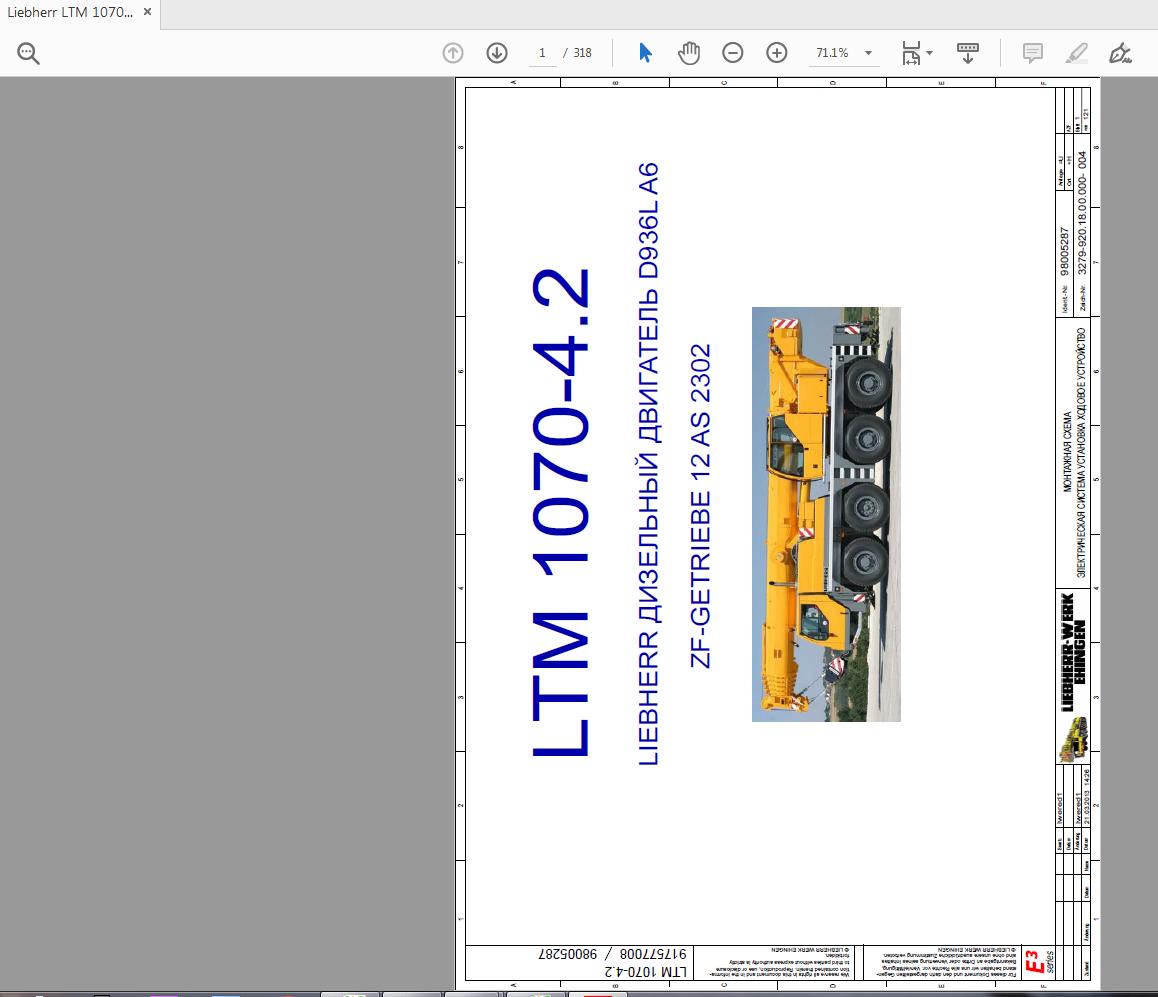The image size is (1158, 997).
Task: Click the LTM 1070-4.2 title text
Action: click(x=561, y=513)
